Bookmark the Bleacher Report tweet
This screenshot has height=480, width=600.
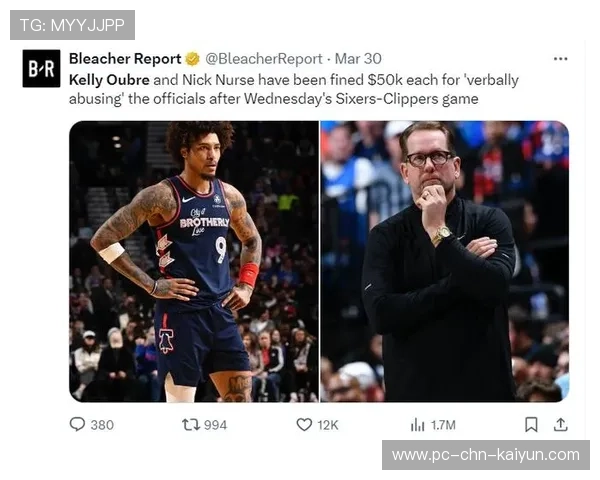tap(531, 424)
